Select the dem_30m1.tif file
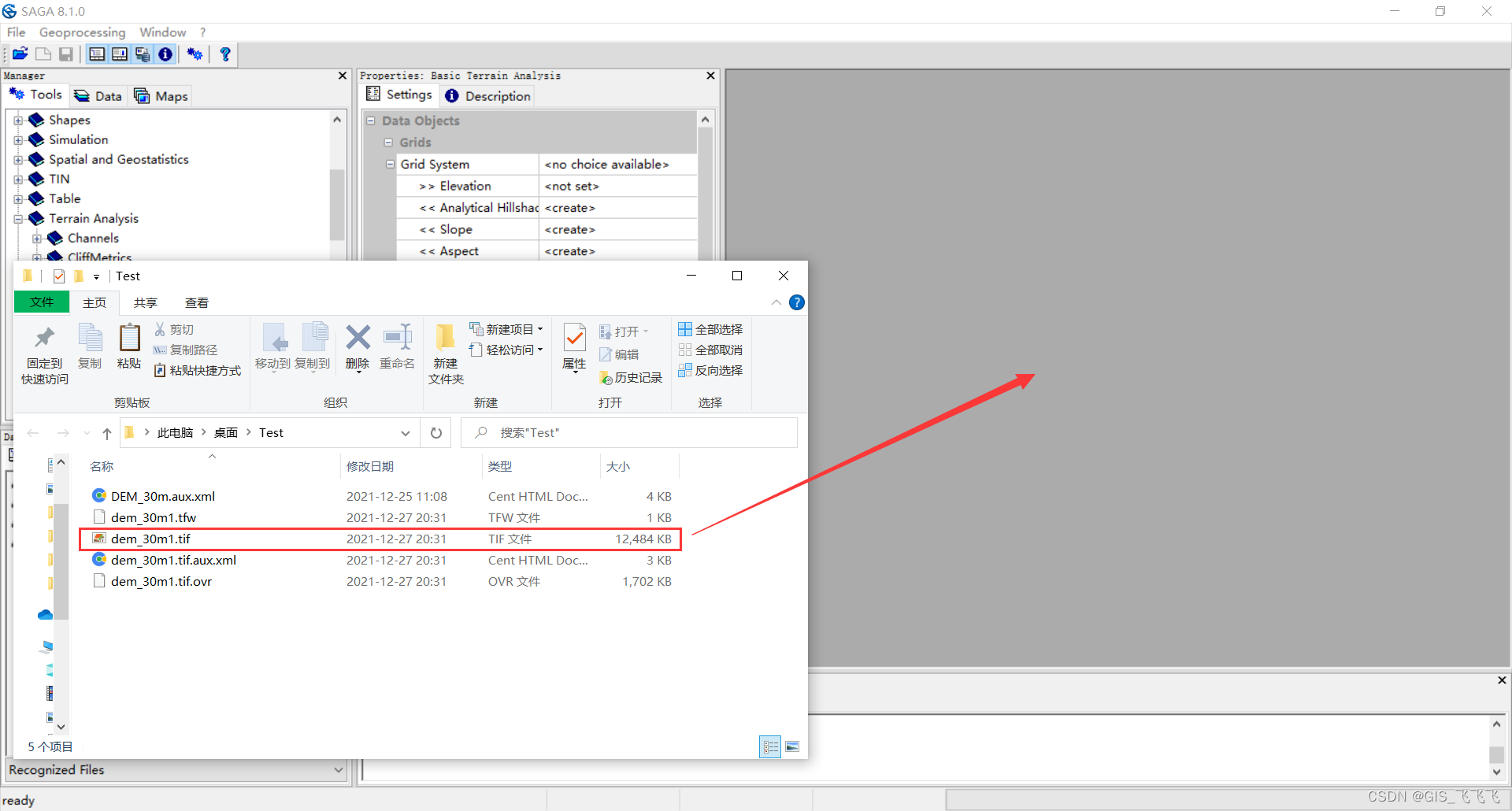 click(x=380, y=539)
